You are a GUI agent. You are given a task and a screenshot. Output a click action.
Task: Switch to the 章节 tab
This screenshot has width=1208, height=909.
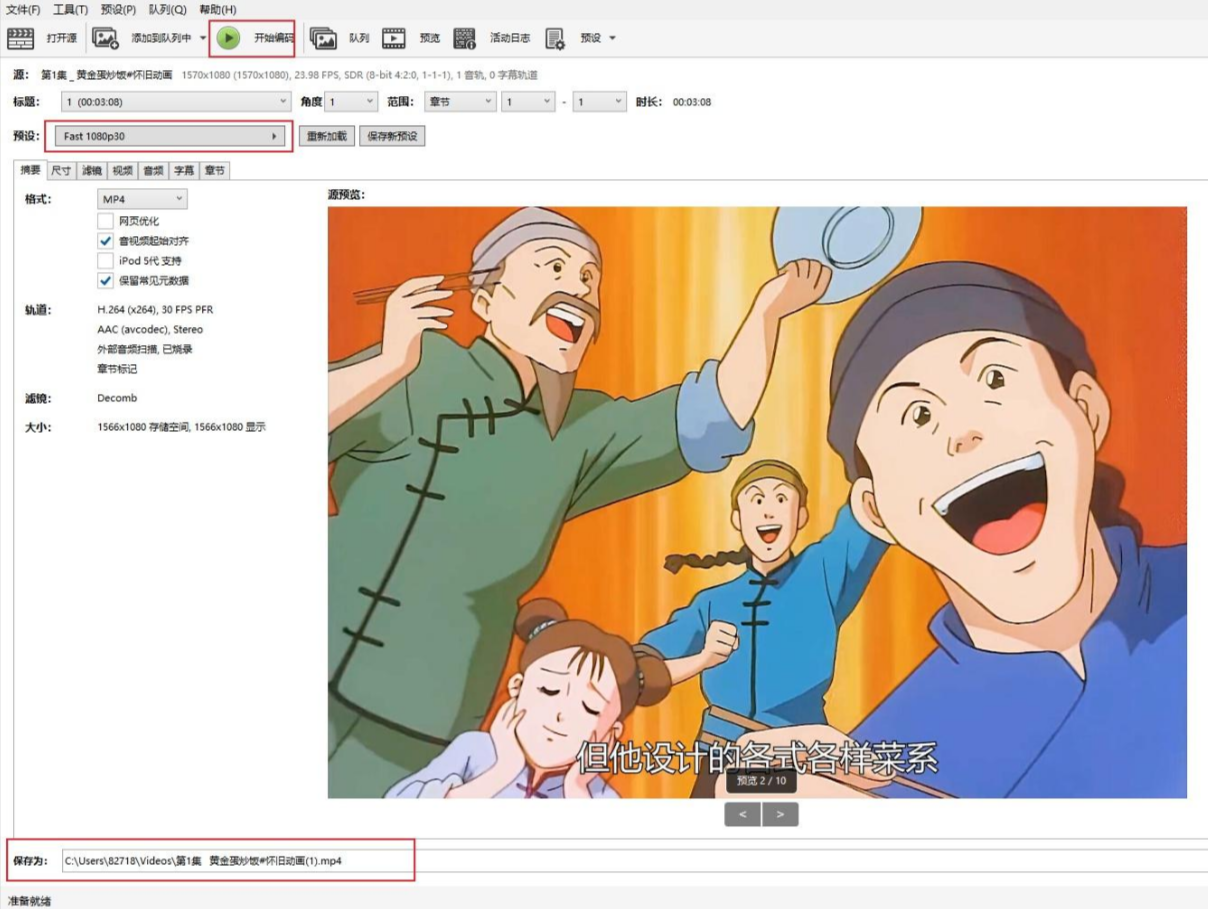(x=215, y=171)
